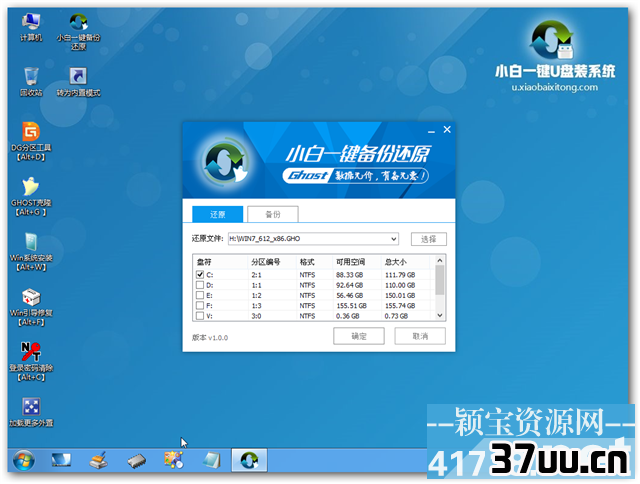Click the 版本 v1.0.0 version text
This screenshot has width=640, height=484.
210,337
